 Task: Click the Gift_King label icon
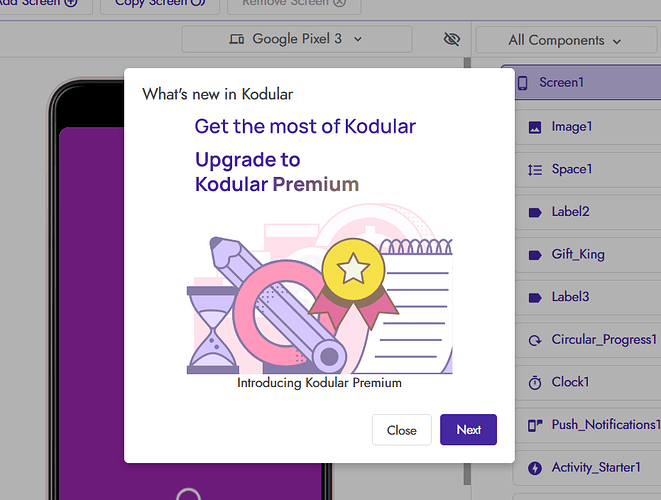[535, 255]
